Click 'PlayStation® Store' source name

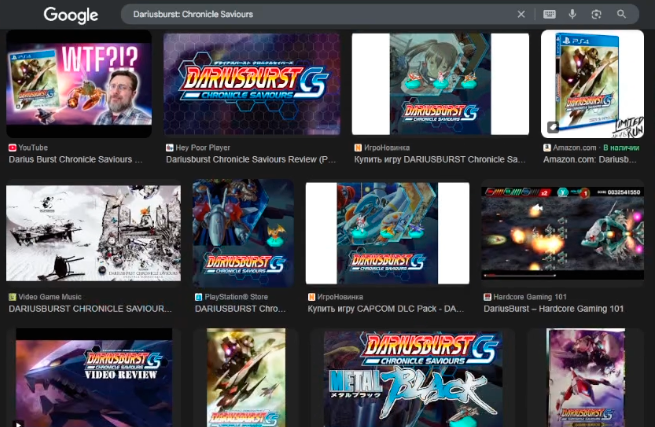[236, 297]
